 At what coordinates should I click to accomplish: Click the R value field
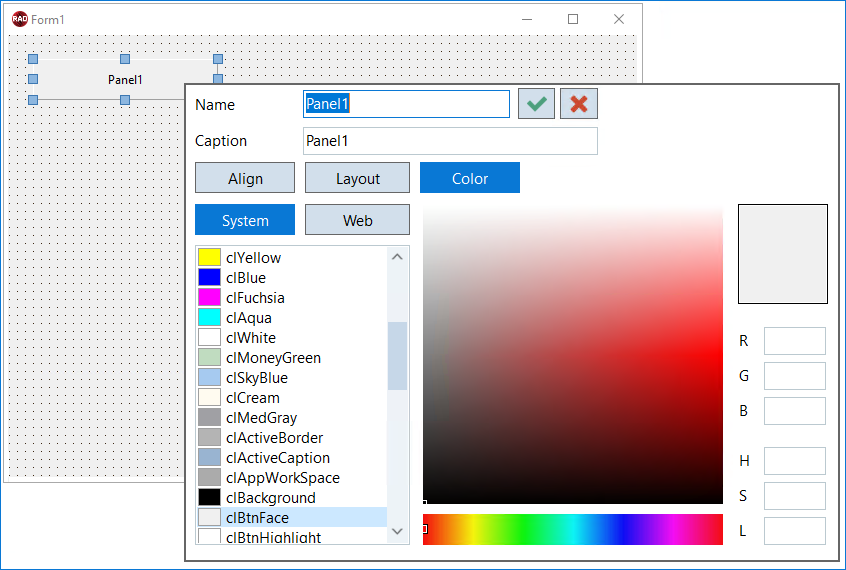coord(795,341)
